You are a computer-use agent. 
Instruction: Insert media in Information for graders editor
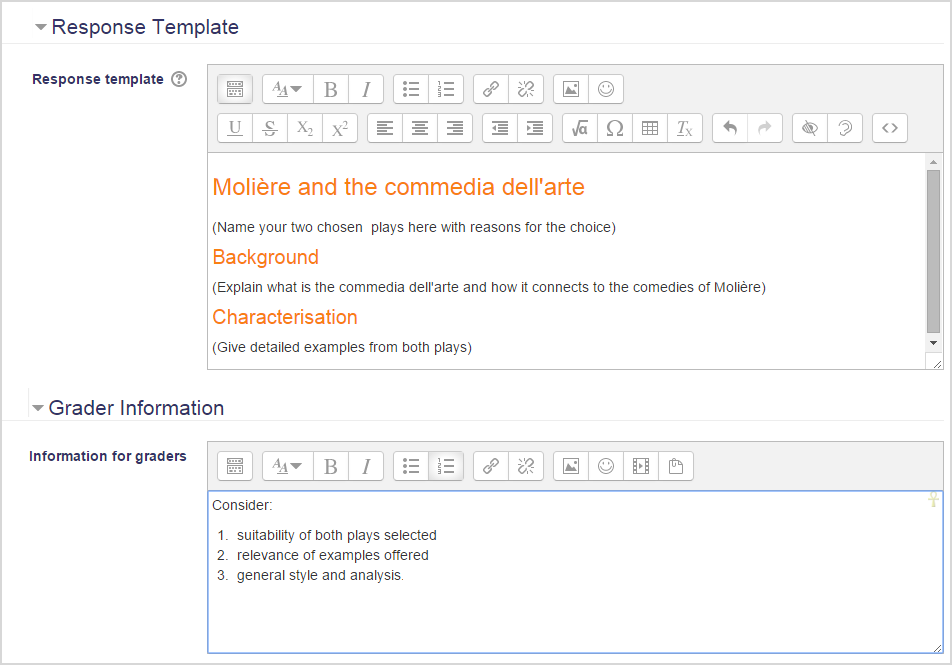[641, 466]
